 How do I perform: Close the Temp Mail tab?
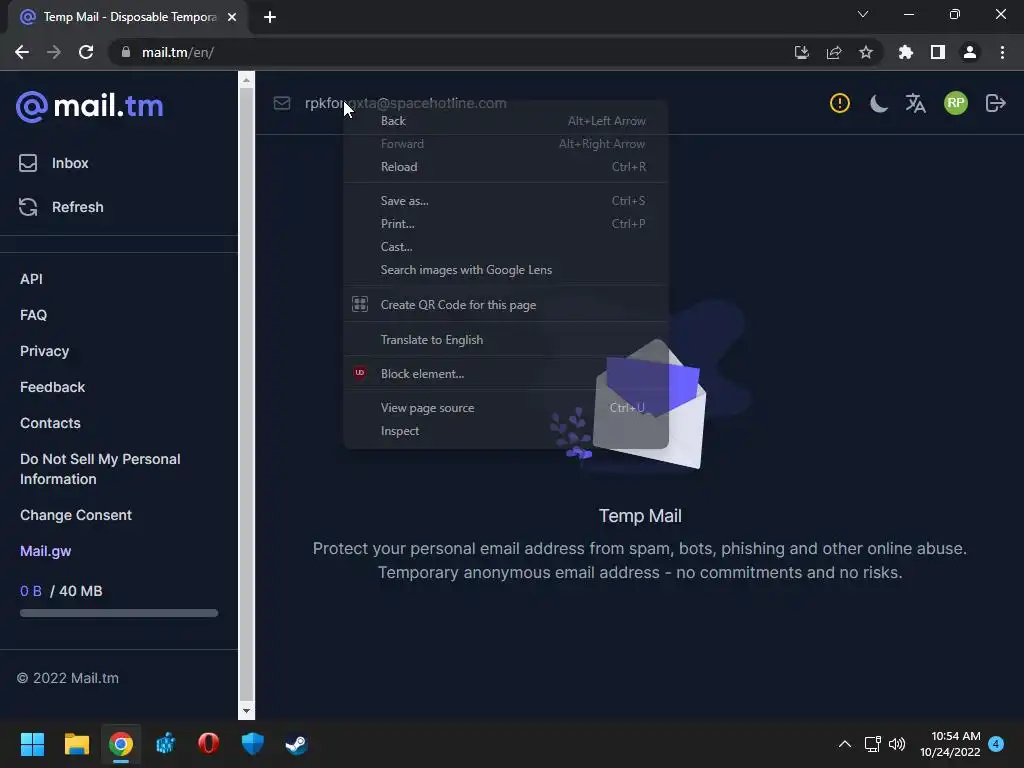232,17
